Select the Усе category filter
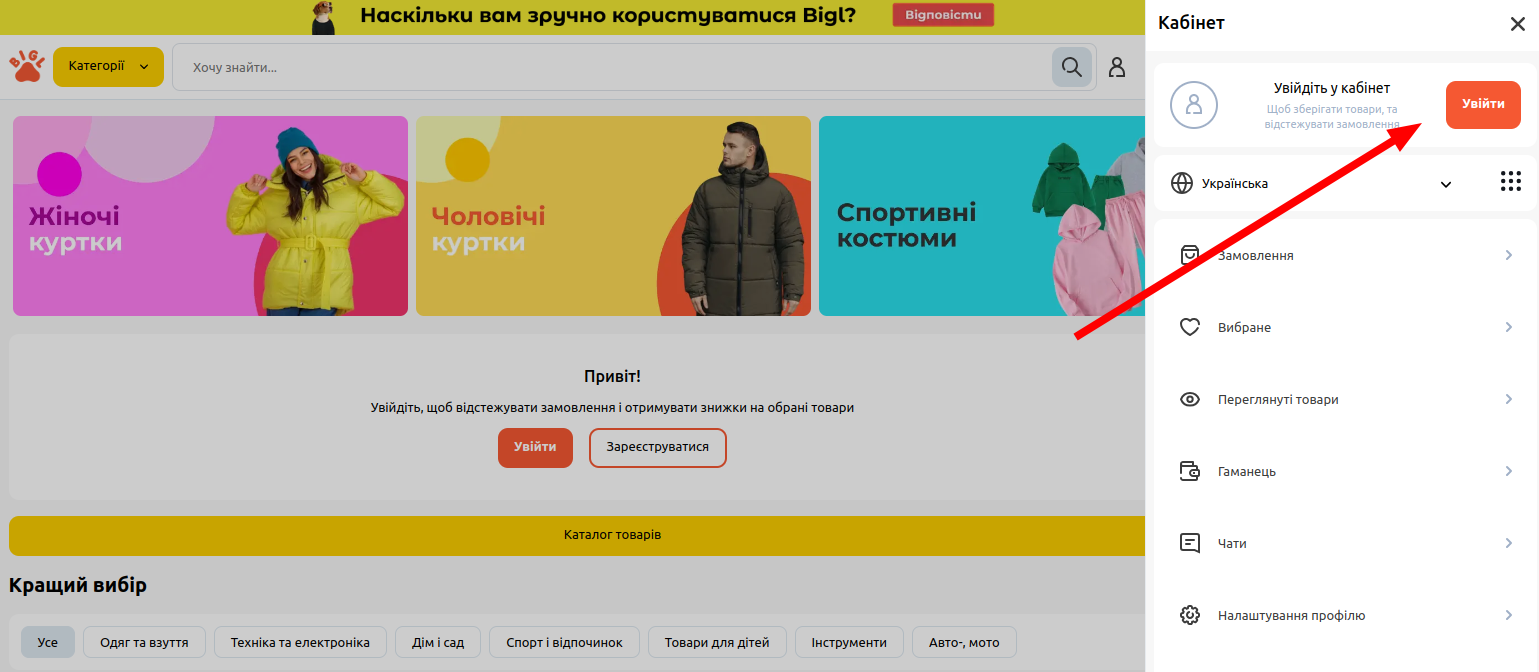 point(48,642)
